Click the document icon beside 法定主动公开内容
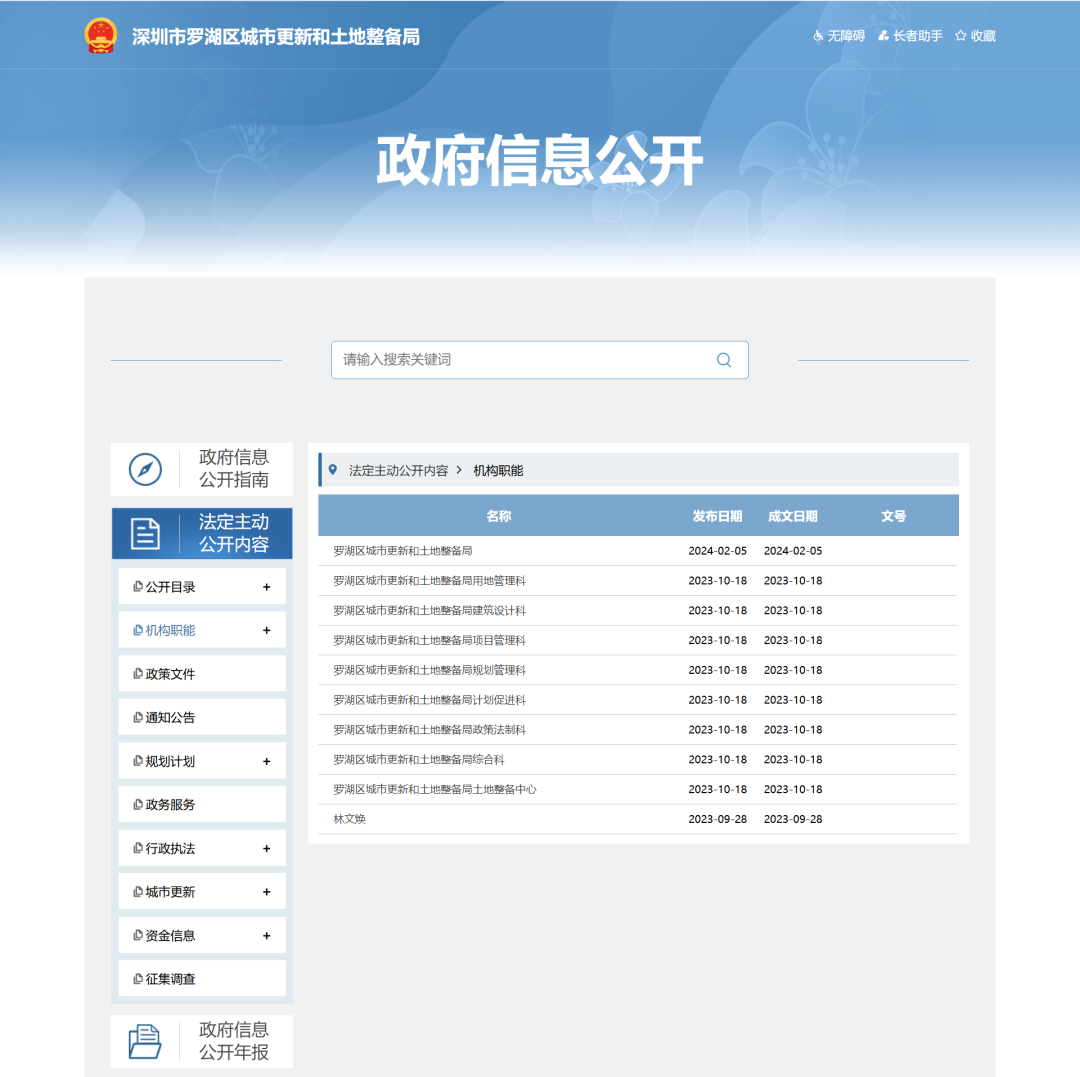This screenshot has height=1077, width=1080. coord(145,534)
